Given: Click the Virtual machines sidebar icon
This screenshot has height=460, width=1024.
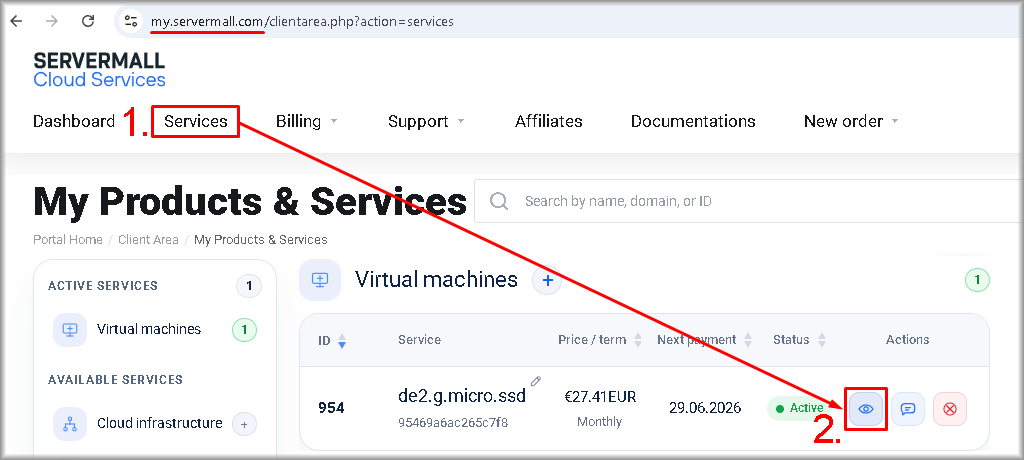Looking at the screenshot, I should pos(70,329).
